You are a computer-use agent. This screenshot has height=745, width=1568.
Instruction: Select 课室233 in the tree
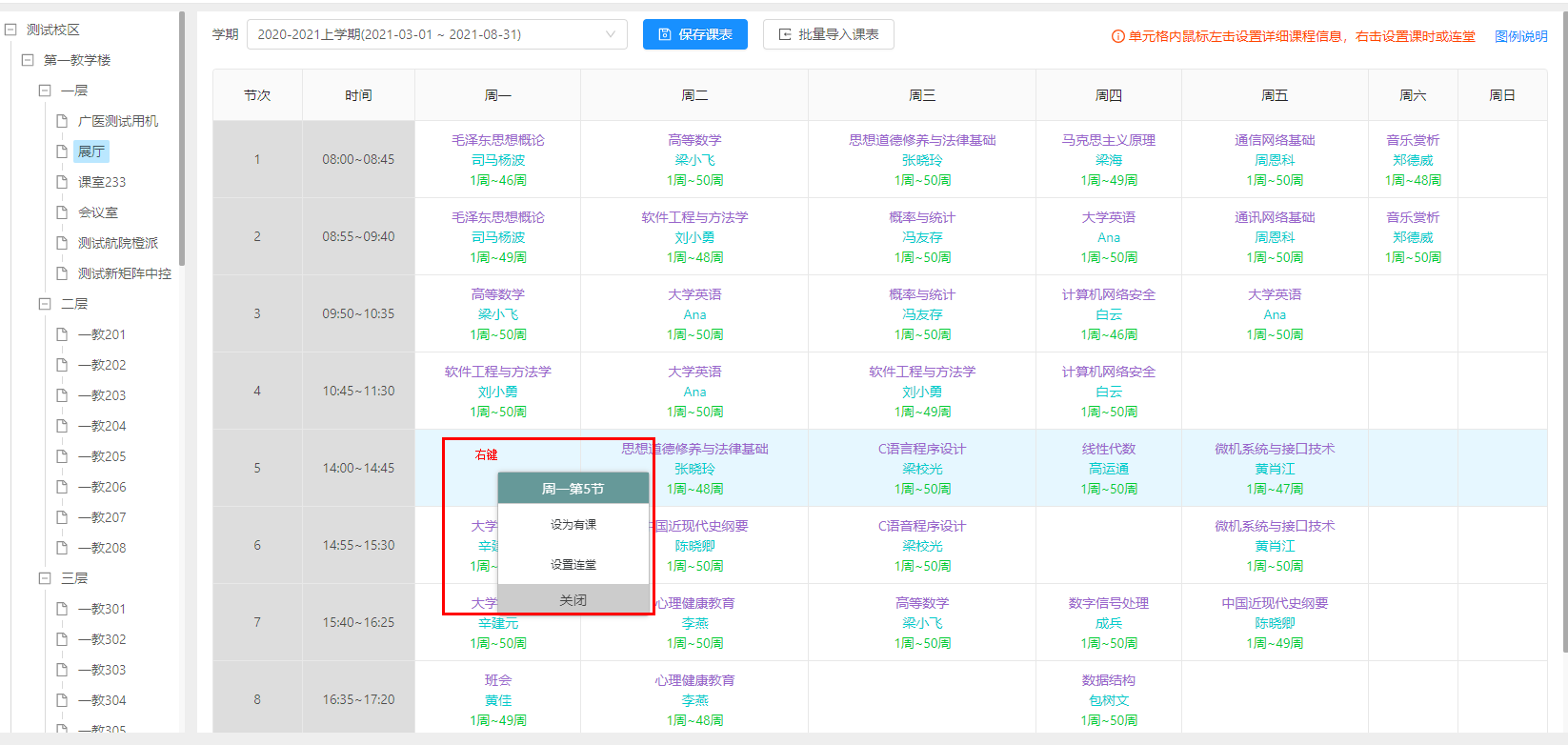pyautogui.click(x=102, y=182)
